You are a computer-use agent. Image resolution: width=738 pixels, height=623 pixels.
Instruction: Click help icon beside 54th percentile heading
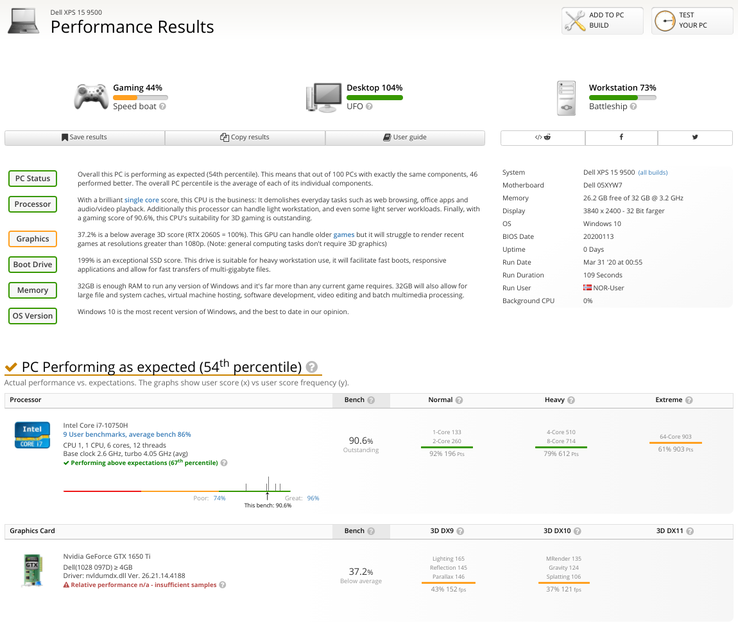[x=312, y=367]
